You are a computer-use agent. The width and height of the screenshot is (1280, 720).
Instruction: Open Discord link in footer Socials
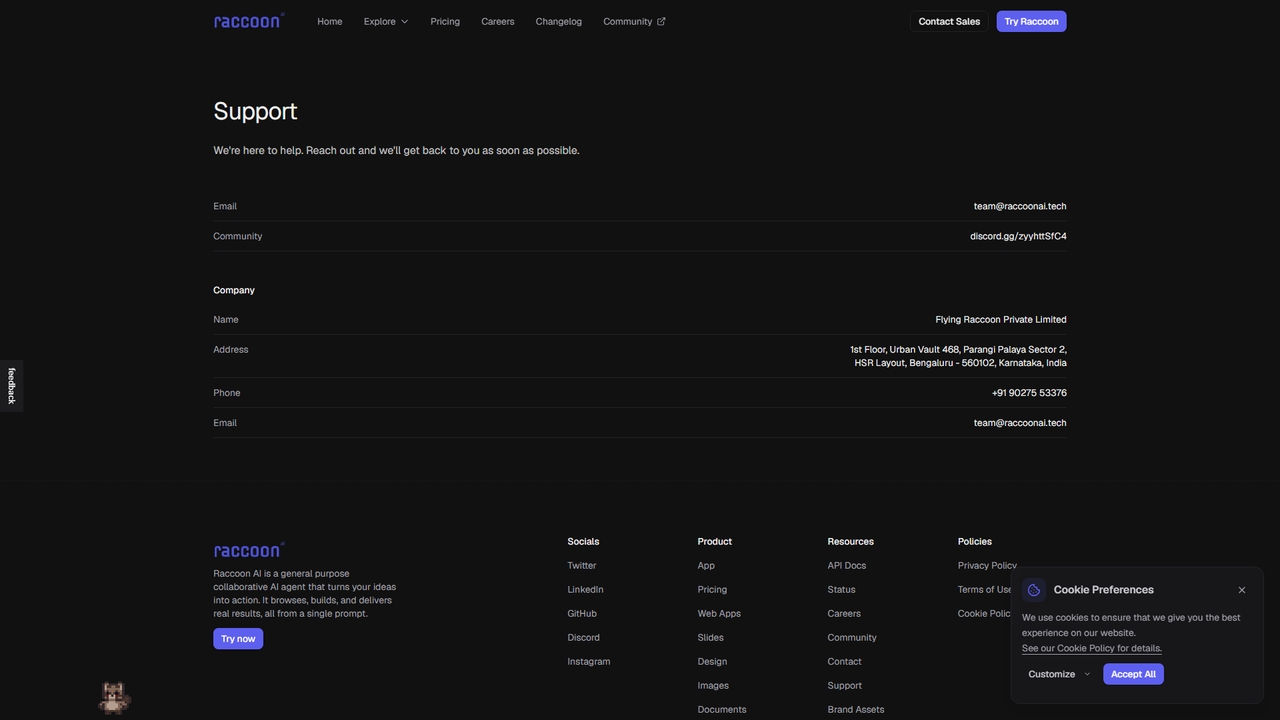point(584,637)
